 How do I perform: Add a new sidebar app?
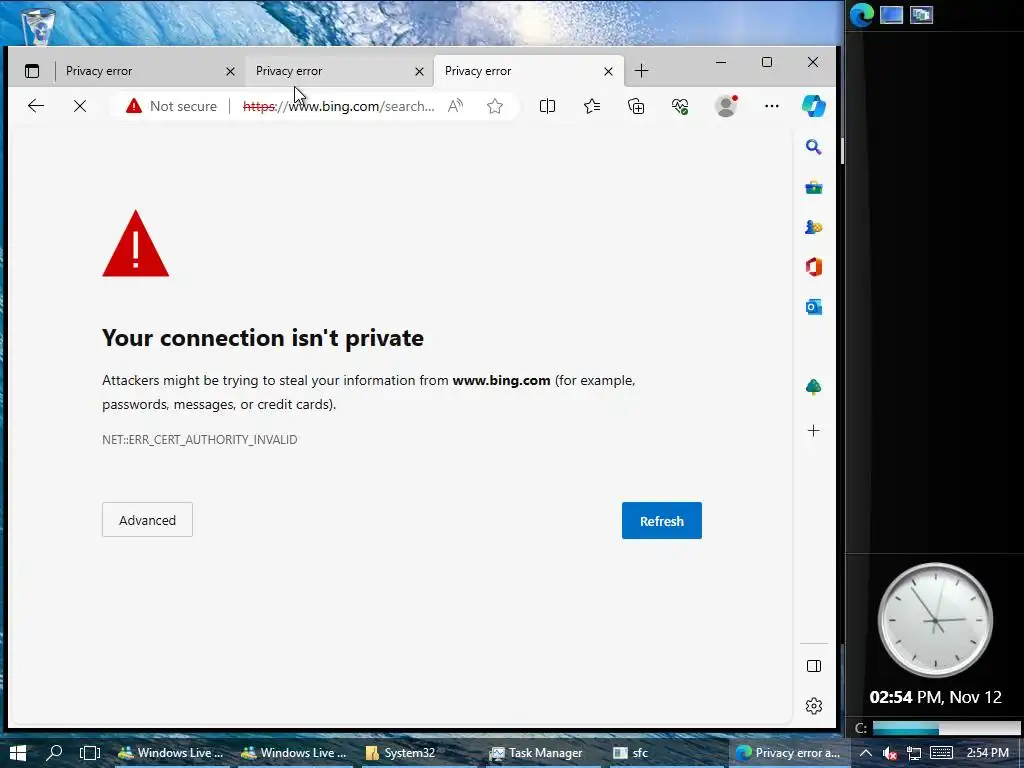click(x=813, y=430)
